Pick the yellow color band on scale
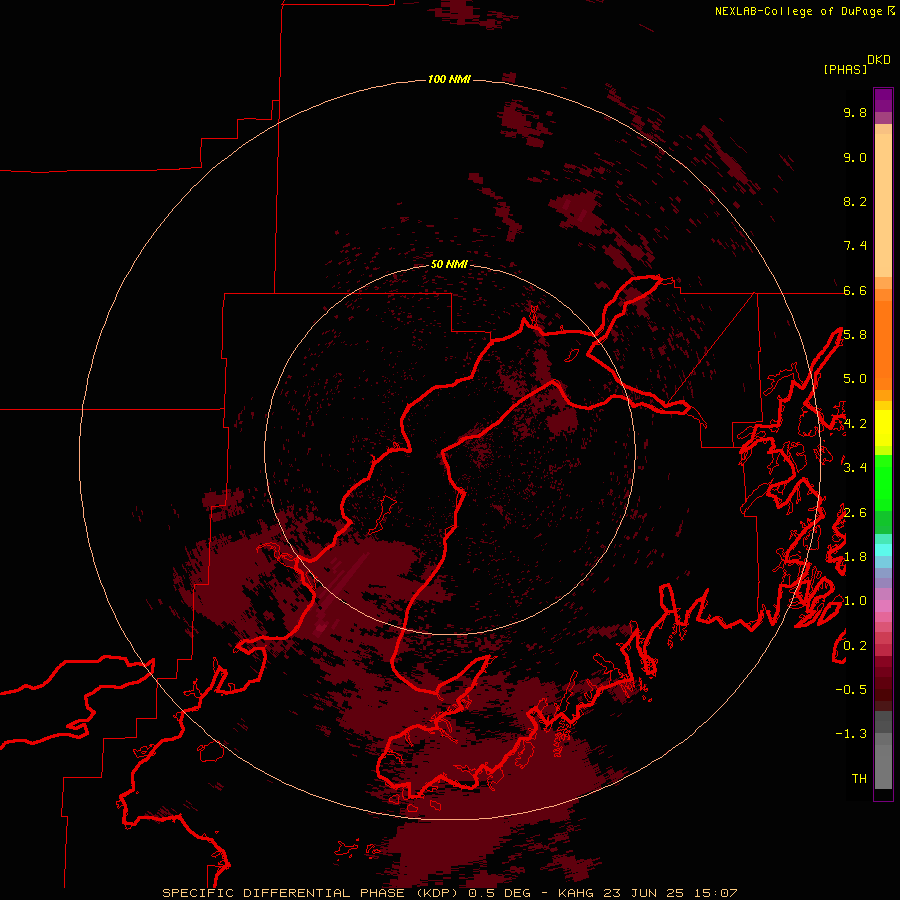This screenshot has width=900, height=900. (x=883, y=428)
